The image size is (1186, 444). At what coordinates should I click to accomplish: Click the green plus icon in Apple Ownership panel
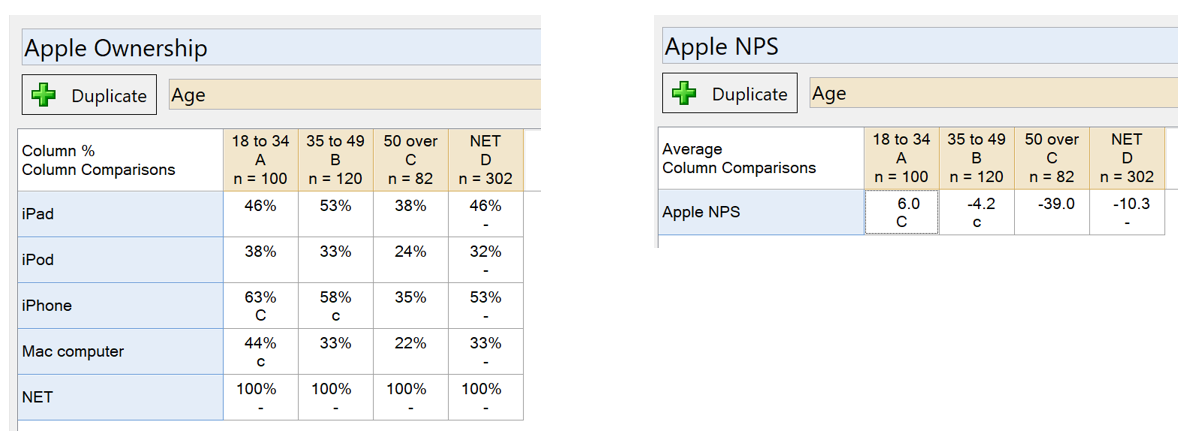click(x=45, y=95)
